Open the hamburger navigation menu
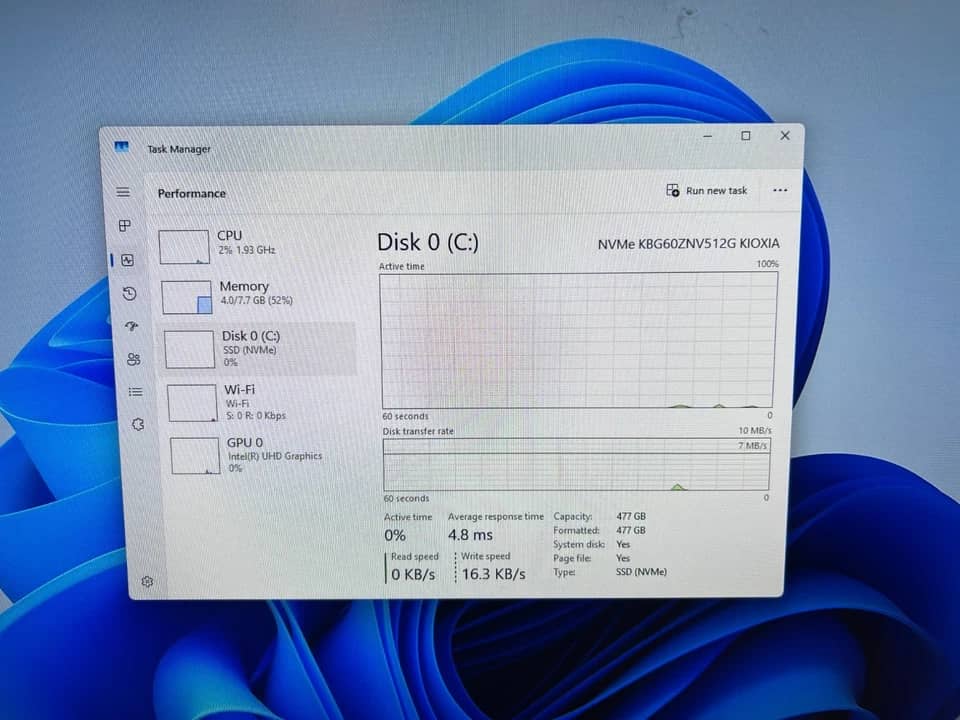This screenshot has width=960, height=720. [x=123, y=192]
